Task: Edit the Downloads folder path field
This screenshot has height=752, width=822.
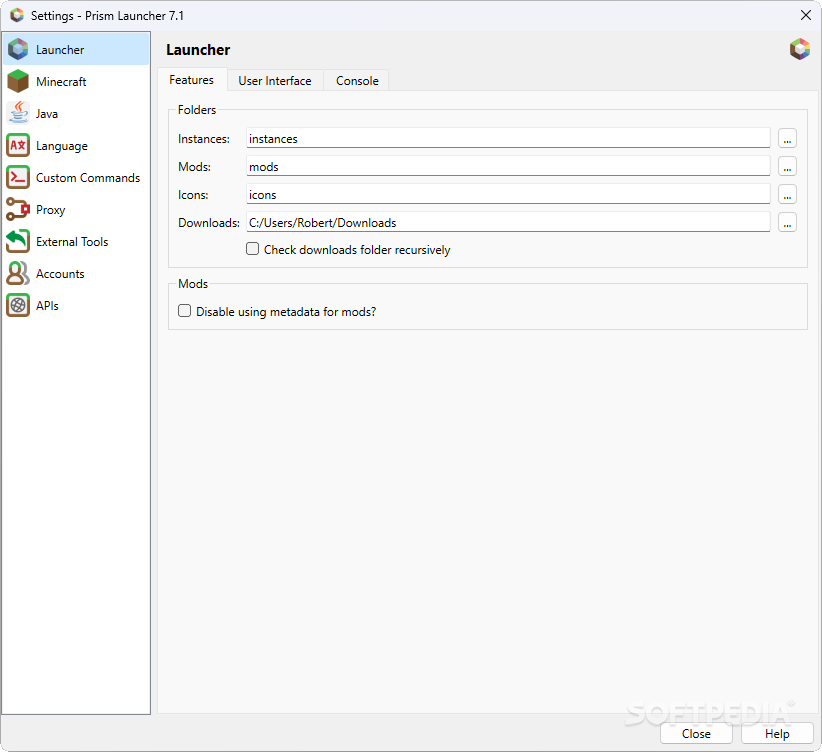Action: 508,222
